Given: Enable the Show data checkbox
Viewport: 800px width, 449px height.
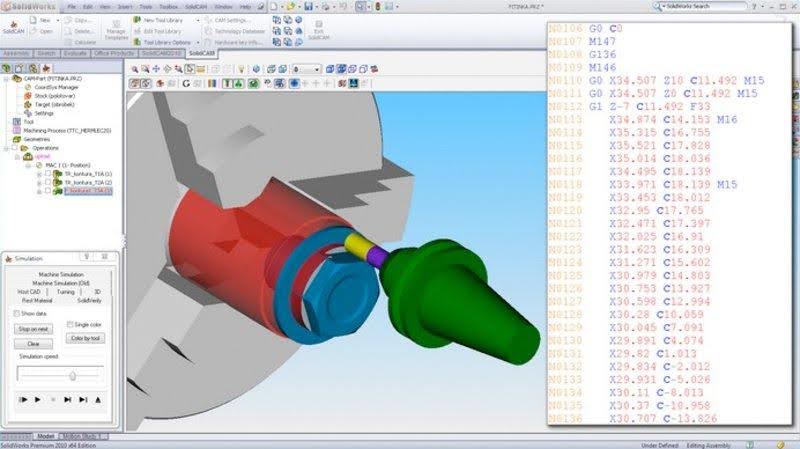Looking at the screenshot, I should click(x=18, y=313).
